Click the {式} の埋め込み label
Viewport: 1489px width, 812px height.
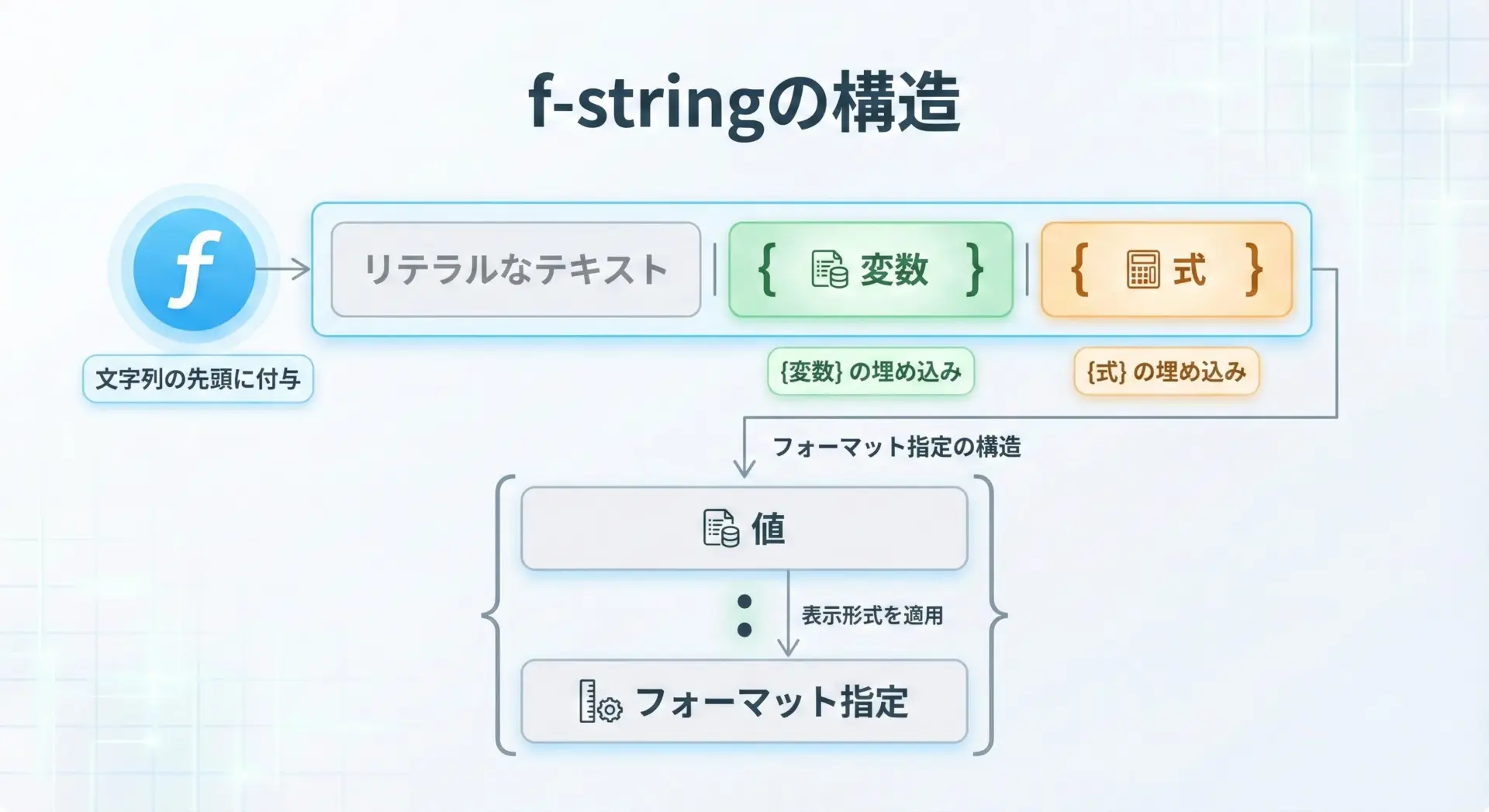coord(1166,372)
